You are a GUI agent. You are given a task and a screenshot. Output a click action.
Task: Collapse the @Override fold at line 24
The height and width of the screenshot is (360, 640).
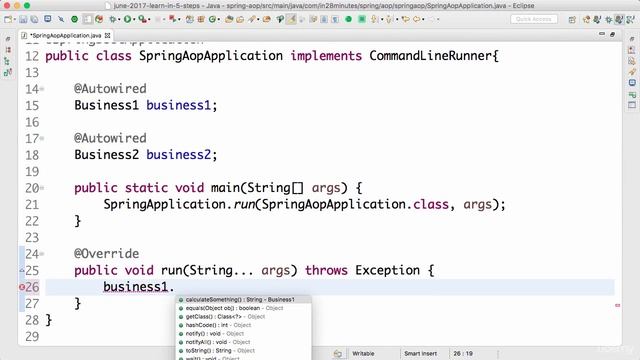tap(42, 254)
